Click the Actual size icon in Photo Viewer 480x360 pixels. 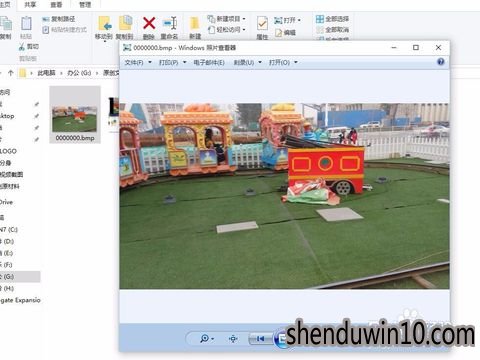coord(233,339)
